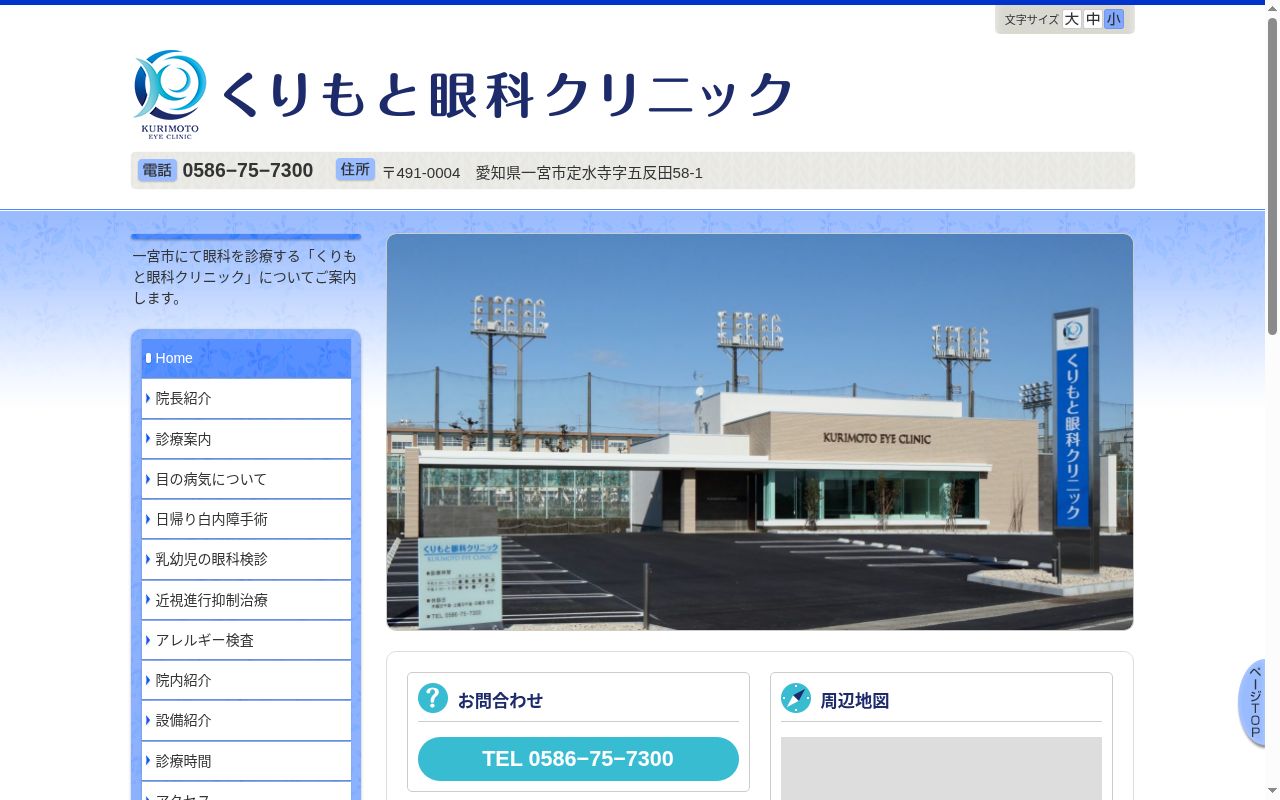This screenshot has height=800, width=1280.
Task: Click the TEL 0586-75-7300 button
Action: pyautogui.click(x=578, y=759)
